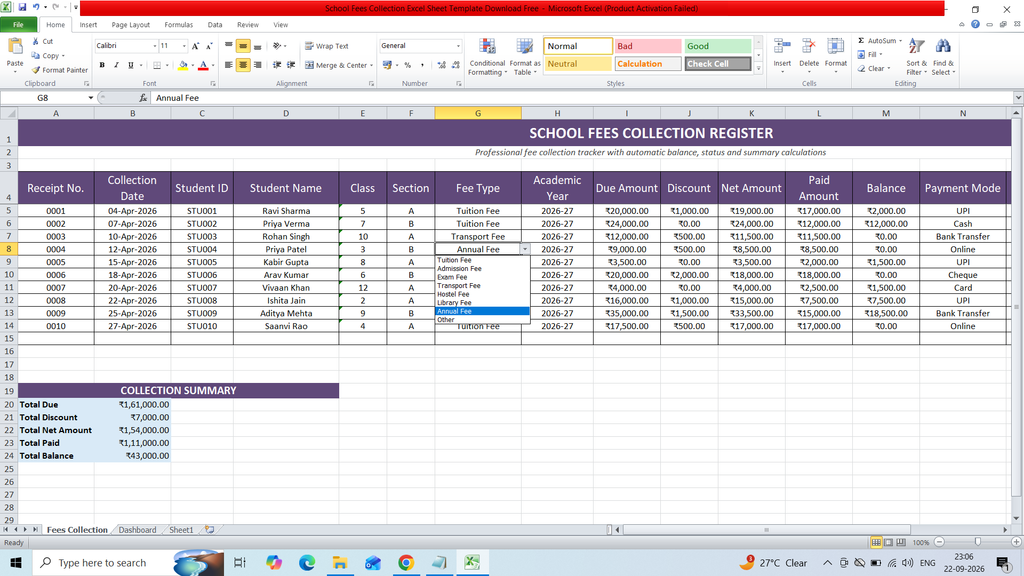Click the Increase Decimal icon
This screenshot has width=1024, height=576.
441,65
